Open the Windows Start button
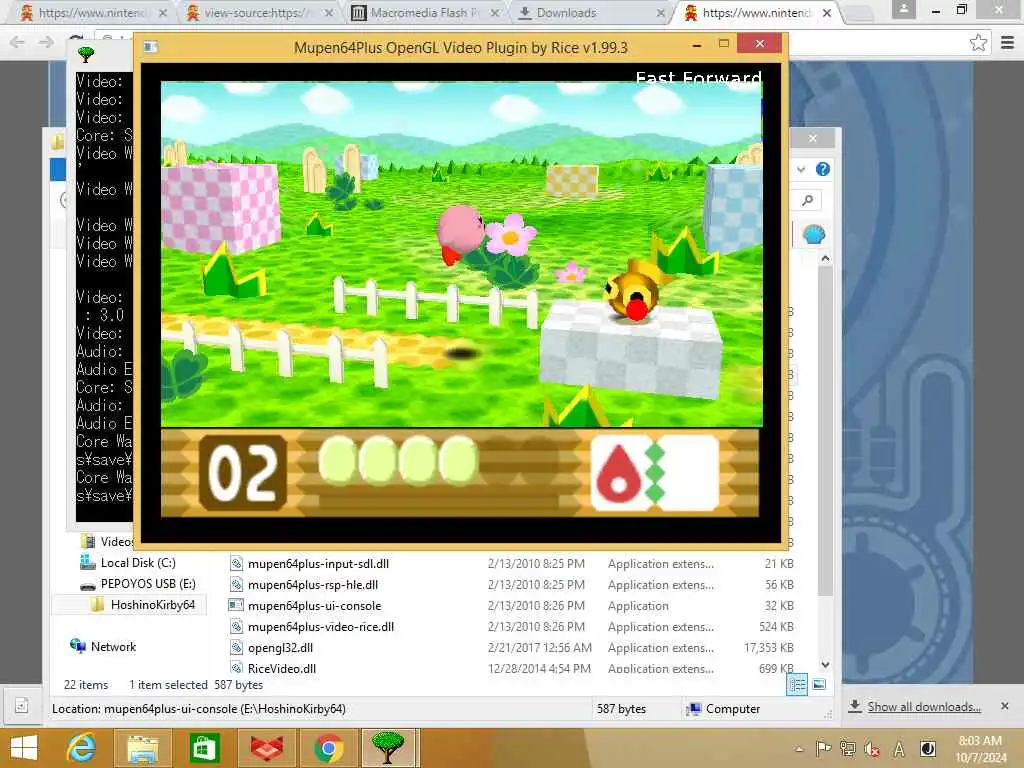 pyautogui.click(x=24, y=748)
